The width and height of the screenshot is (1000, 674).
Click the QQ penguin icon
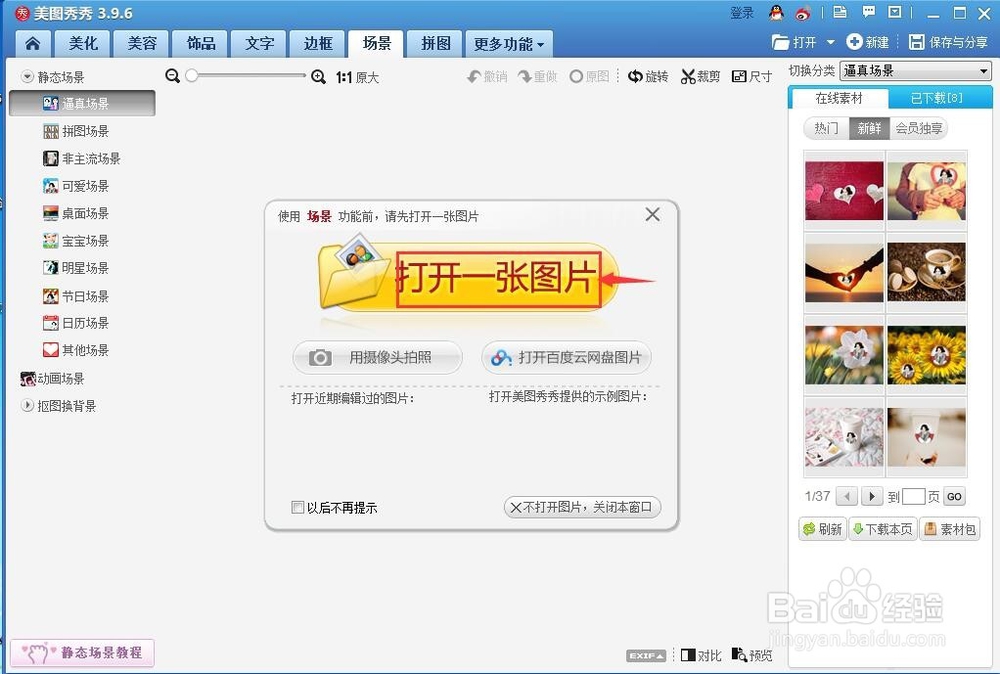(x=776, y=13)
